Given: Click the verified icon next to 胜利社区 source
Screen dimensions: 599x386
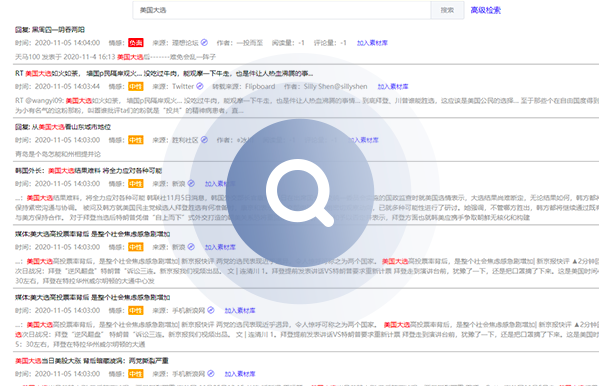Looking at the screenshot, I should point(204,140).
